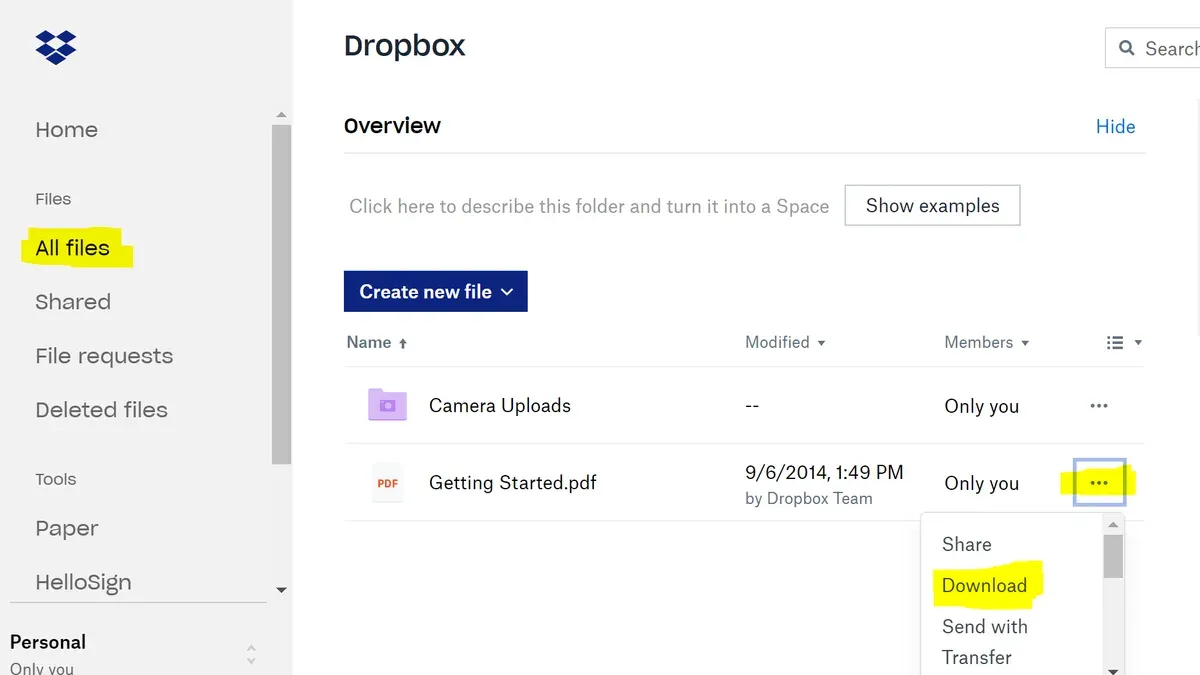Image resolution: width=1200 pixels, height=675 pixels.
Task: Click the Getting Started PDF file icon
Action: [387, 482]
